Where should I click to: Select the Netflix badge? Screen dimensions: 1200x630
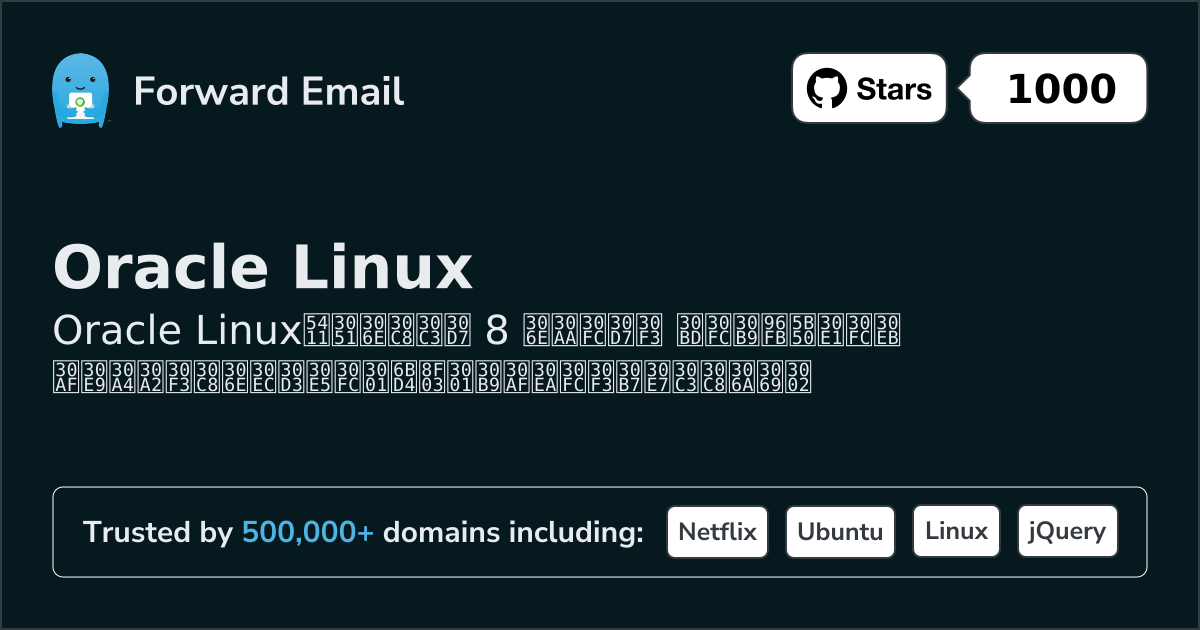pyautogui.click(x=717, y=532)
